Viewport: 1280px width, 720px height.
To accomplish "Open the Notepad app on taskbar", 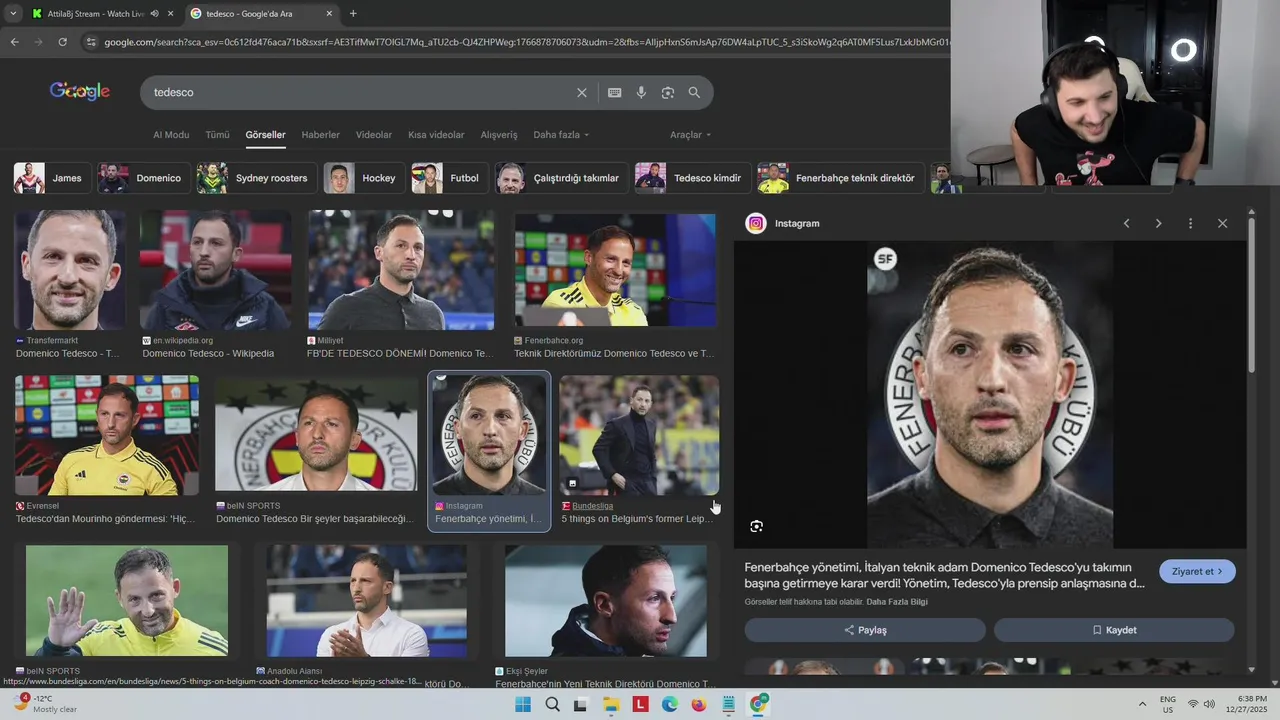I will point(729,704).
